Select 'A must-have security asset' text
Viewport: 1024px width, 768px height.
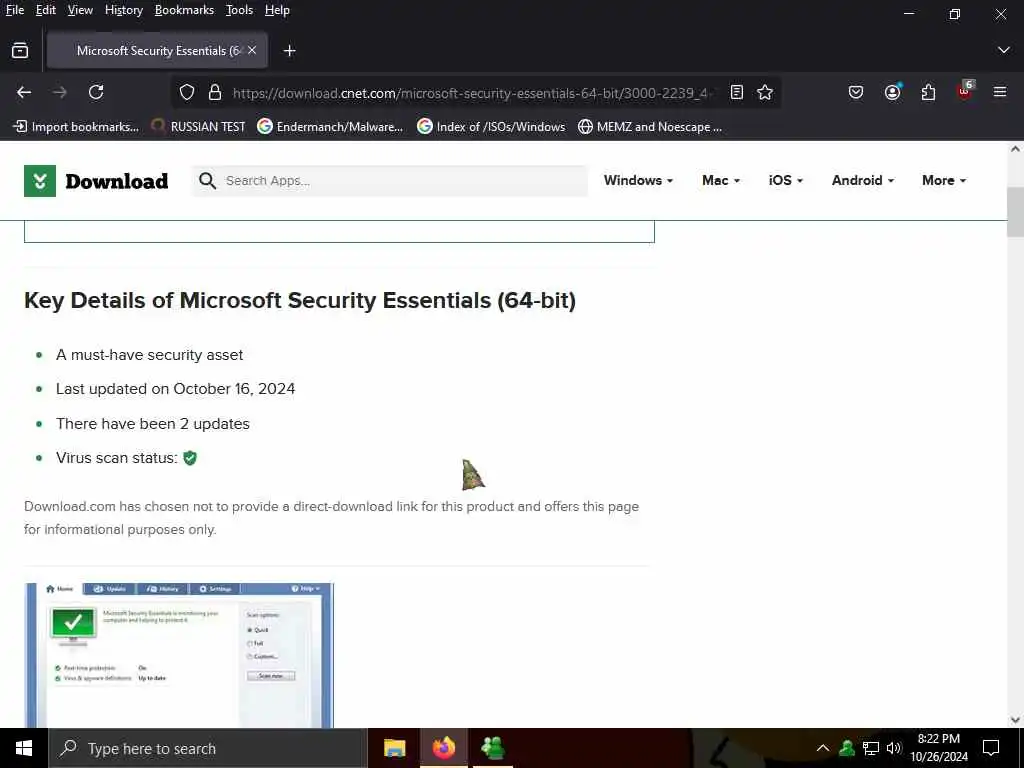[x=150, y=355]
